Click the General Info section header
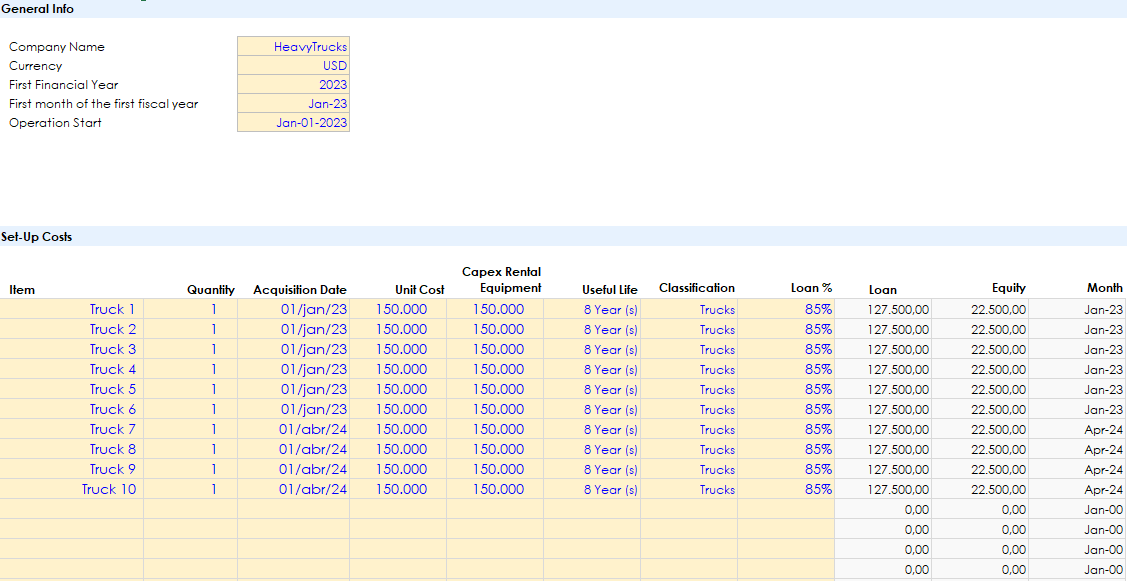This screenshot has height=581, width=1127. [x=37, y=9]
